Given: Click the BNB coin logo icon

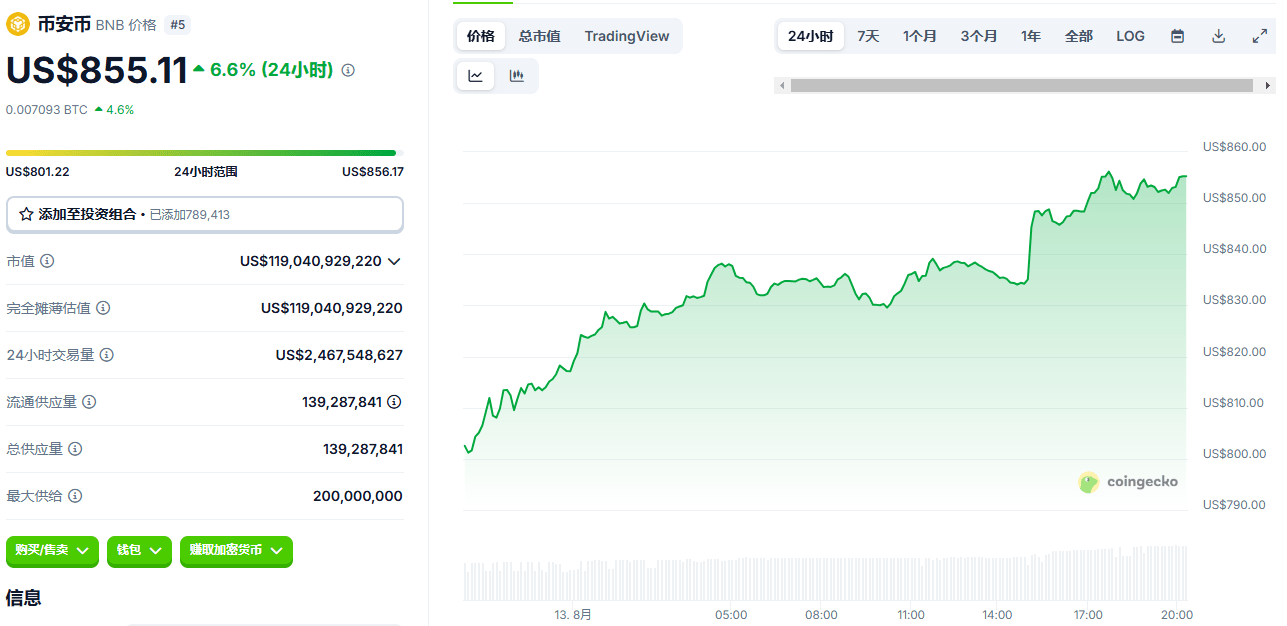Looking at the screenshot, I should pos(18,25).
